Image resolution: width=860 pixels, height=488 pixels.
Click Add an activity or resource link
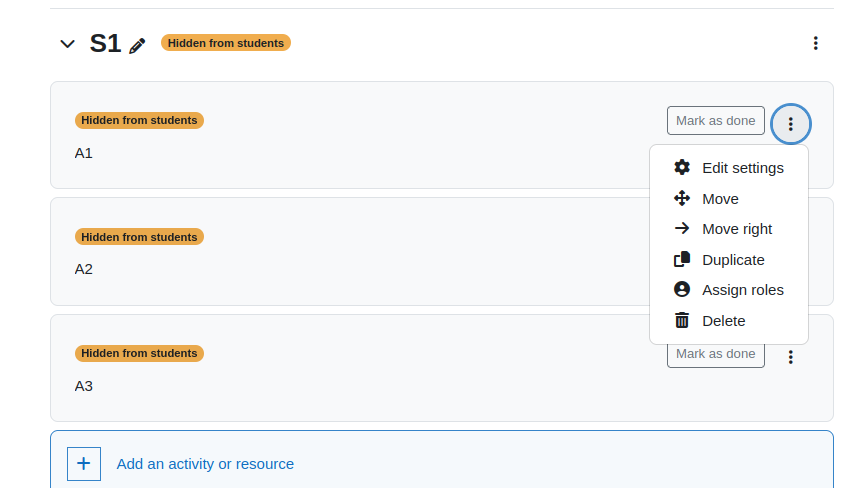[x=205, y=464]
